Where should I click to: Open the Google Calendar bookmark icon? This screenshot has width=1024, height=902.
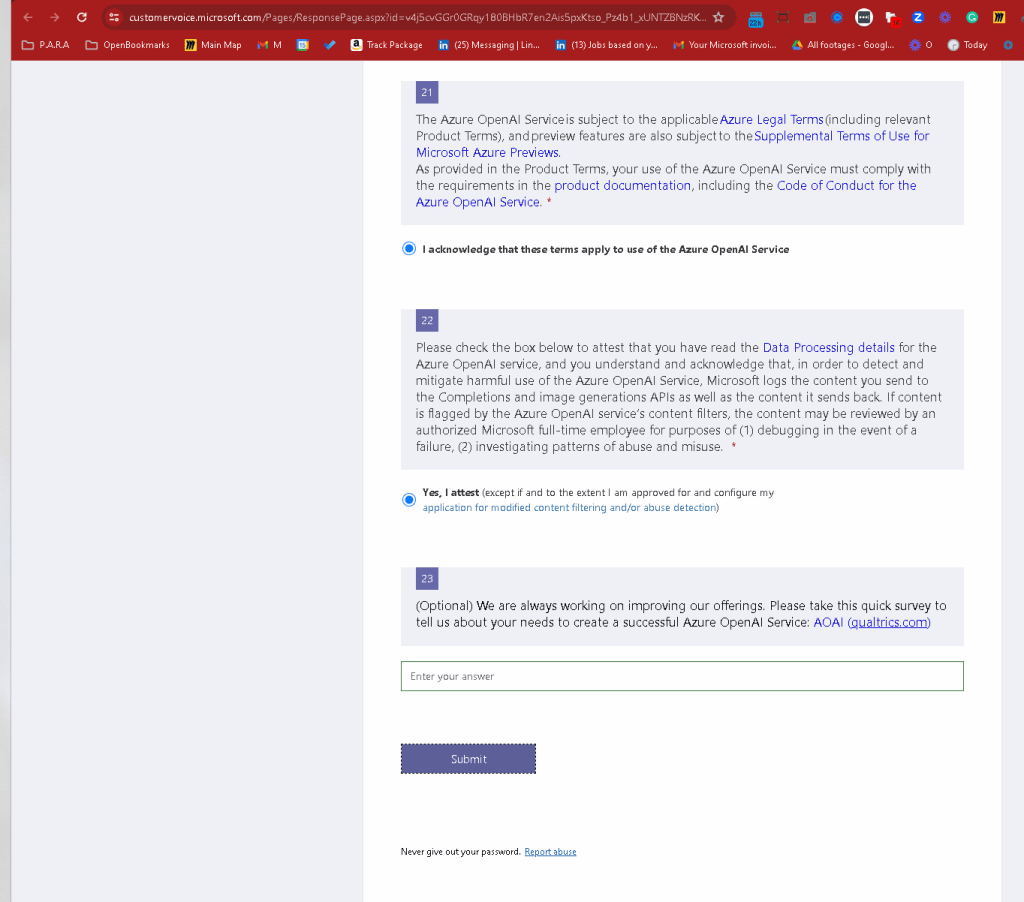click(302, 45)
